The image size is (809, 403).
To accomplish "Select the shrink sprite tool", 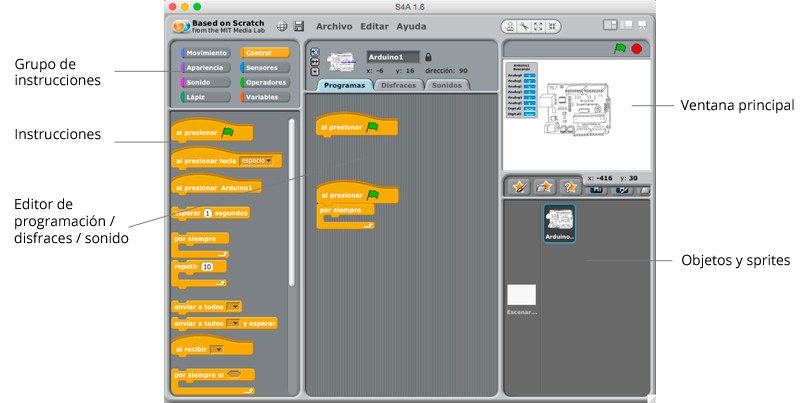I will (x=552, y=26).
